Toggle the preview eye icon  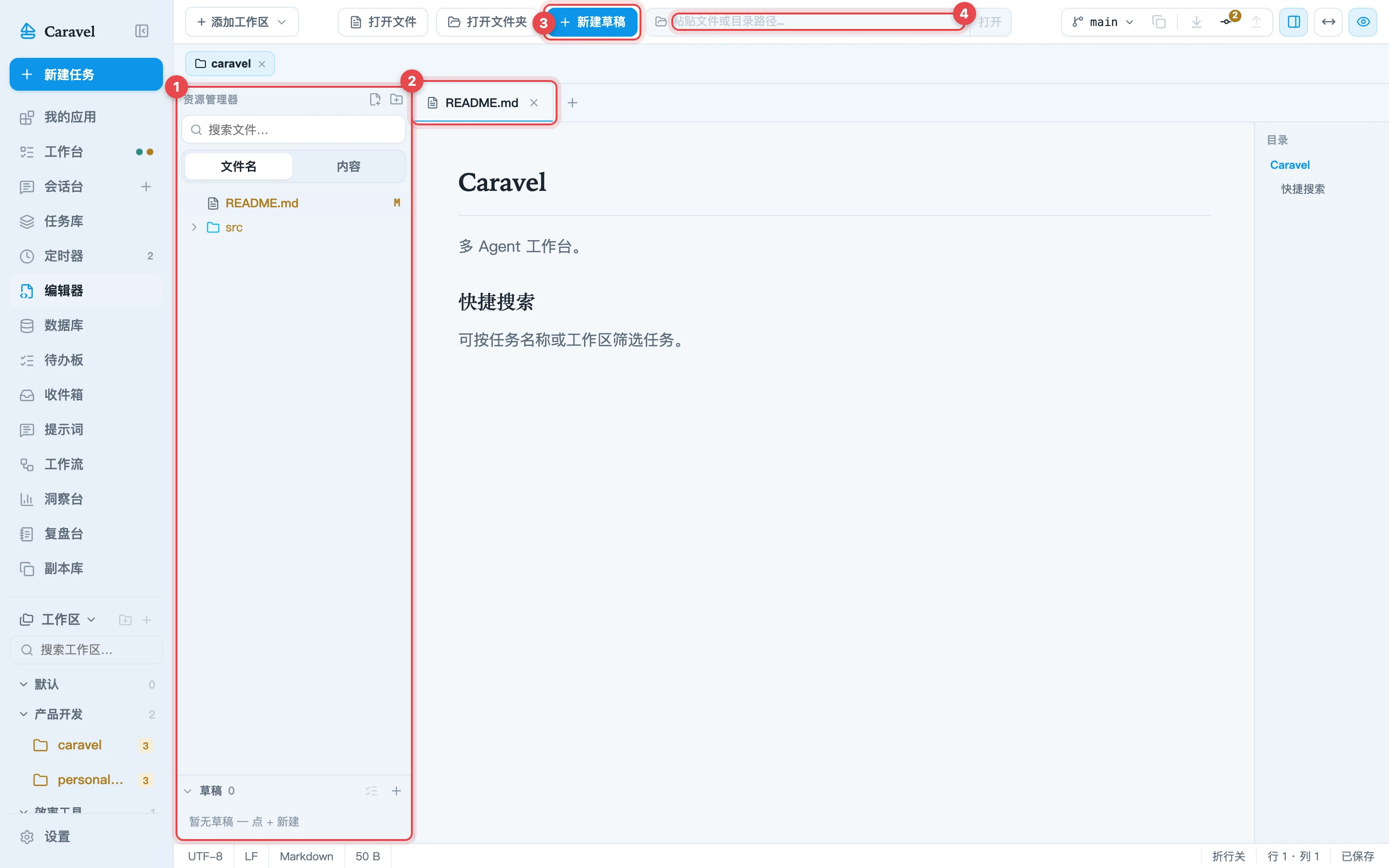(x=1363, y=22)
